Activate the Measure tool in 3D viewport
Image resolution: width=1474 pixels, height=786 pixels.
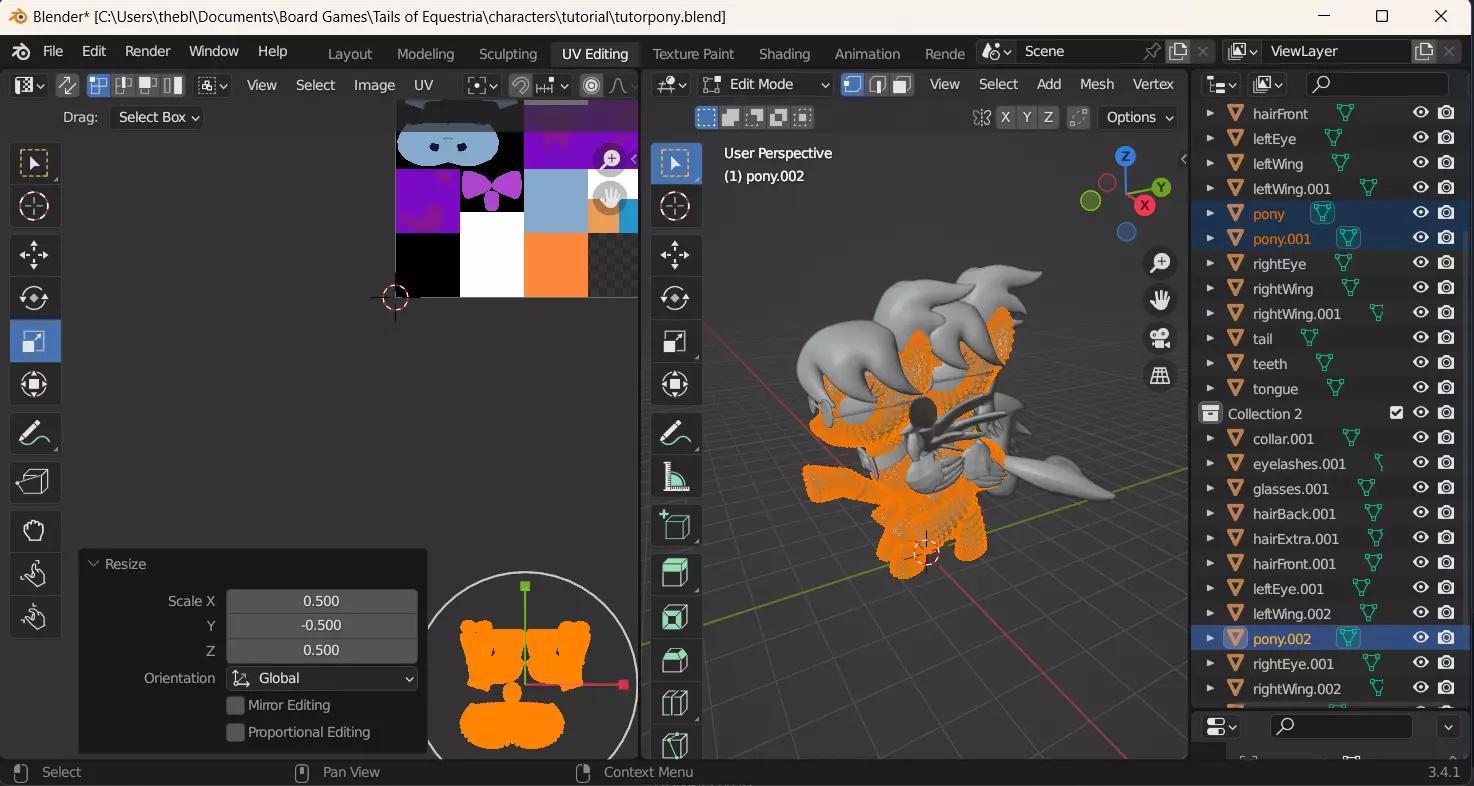[675, 478]
